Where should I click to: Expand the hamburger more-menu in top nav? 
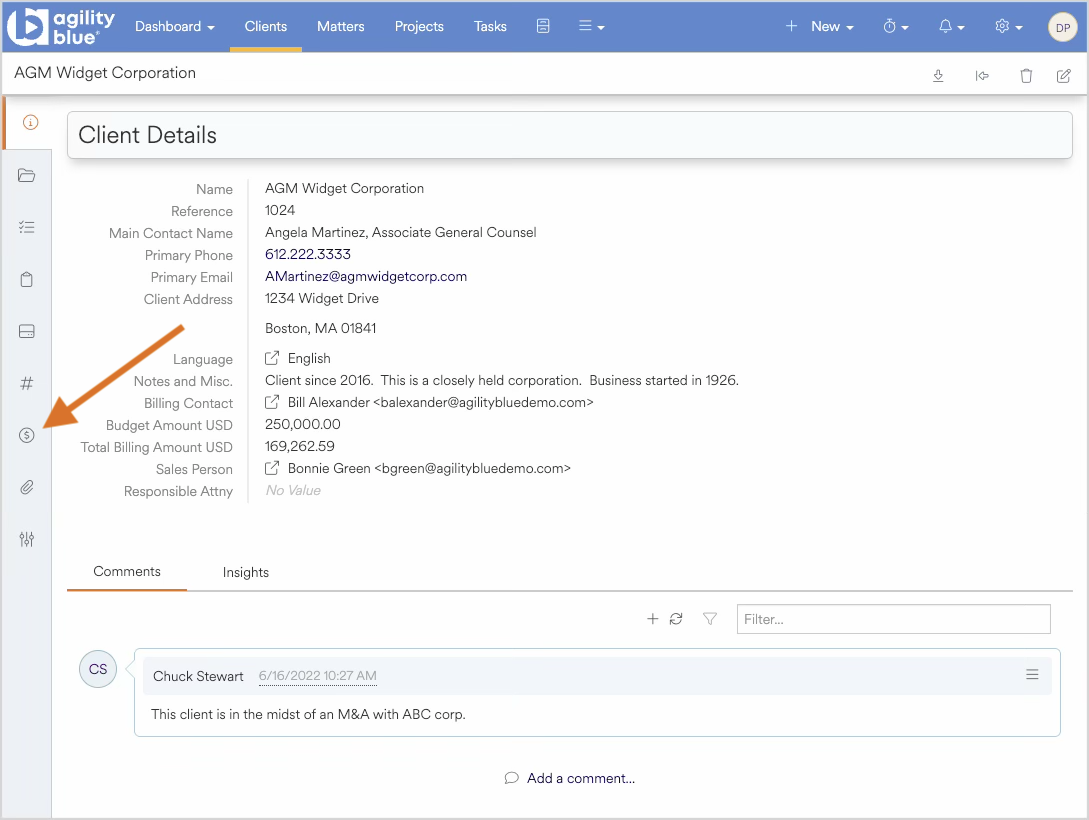coord(591,26)
